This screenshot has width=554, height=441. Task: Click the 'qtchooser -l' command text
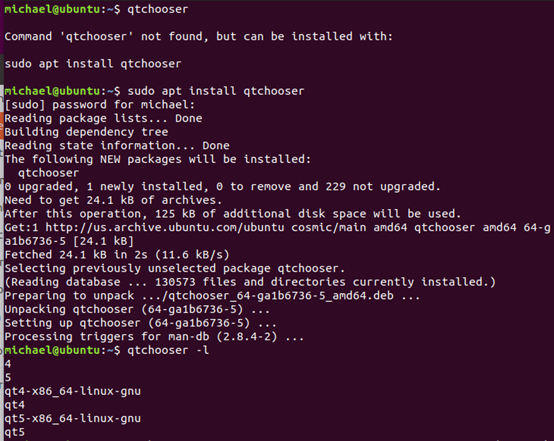tap(168, 350)
